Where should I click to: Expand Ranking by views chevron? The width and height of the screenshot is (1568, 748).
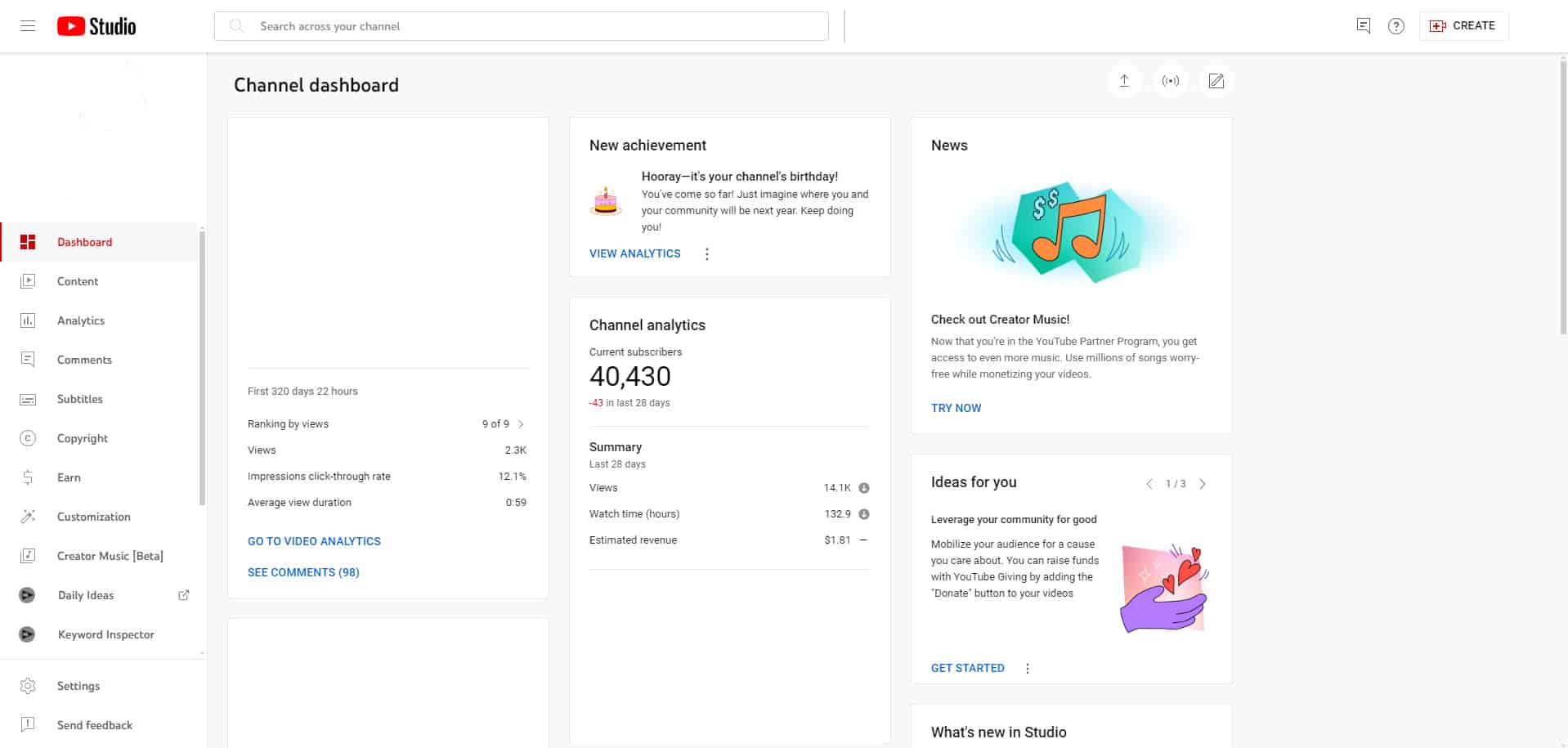[x=521, y=424]
